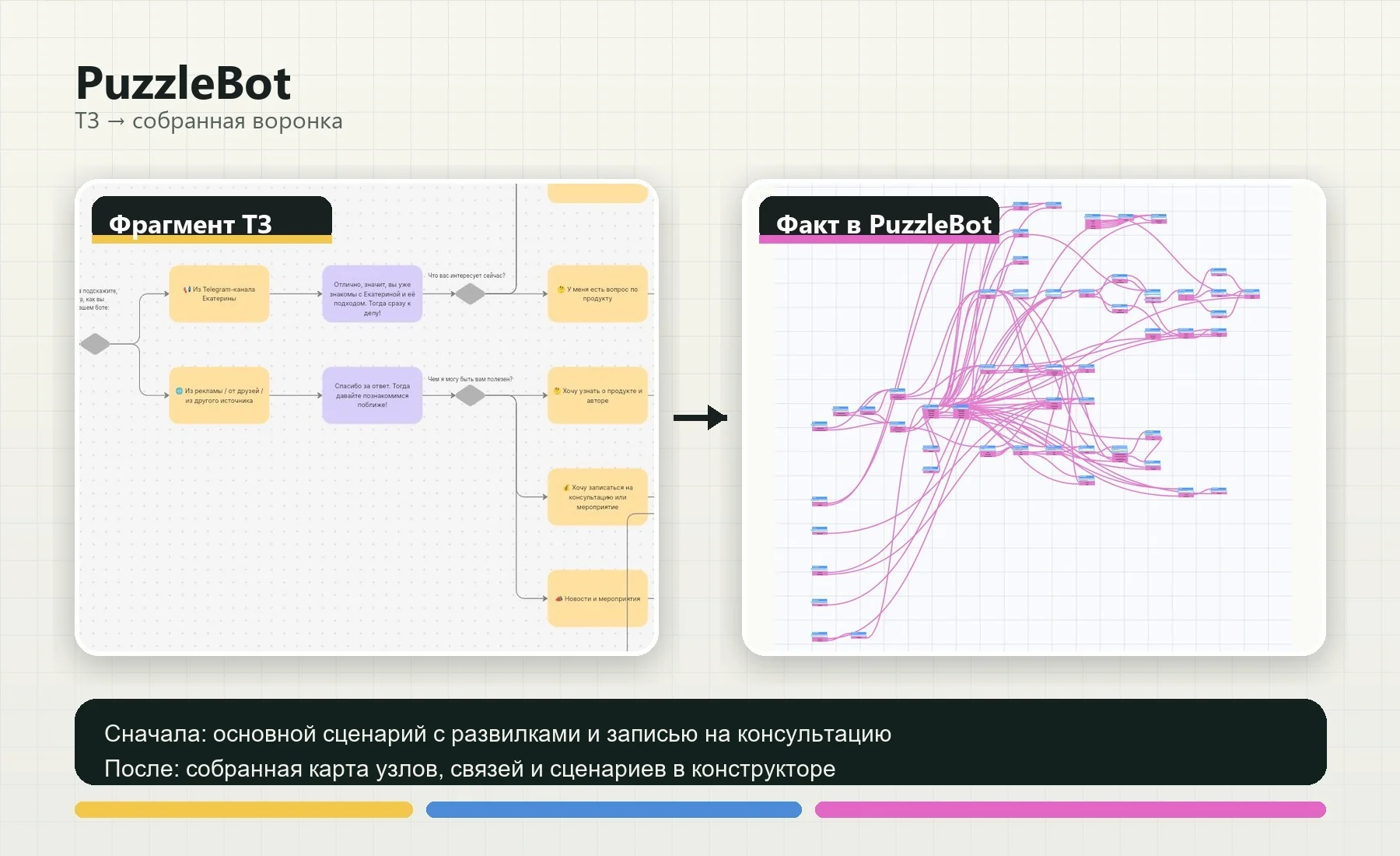1400x856 pixels.
Task: Select the purple node Спасибо за ответ
Action: point(373,395)
